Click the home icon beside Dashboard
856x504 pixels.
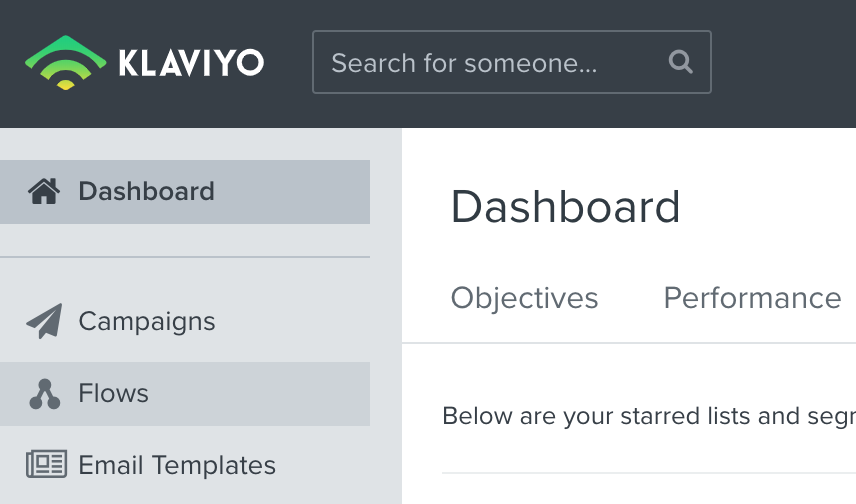pyautogui.click(x=43, y=191)
